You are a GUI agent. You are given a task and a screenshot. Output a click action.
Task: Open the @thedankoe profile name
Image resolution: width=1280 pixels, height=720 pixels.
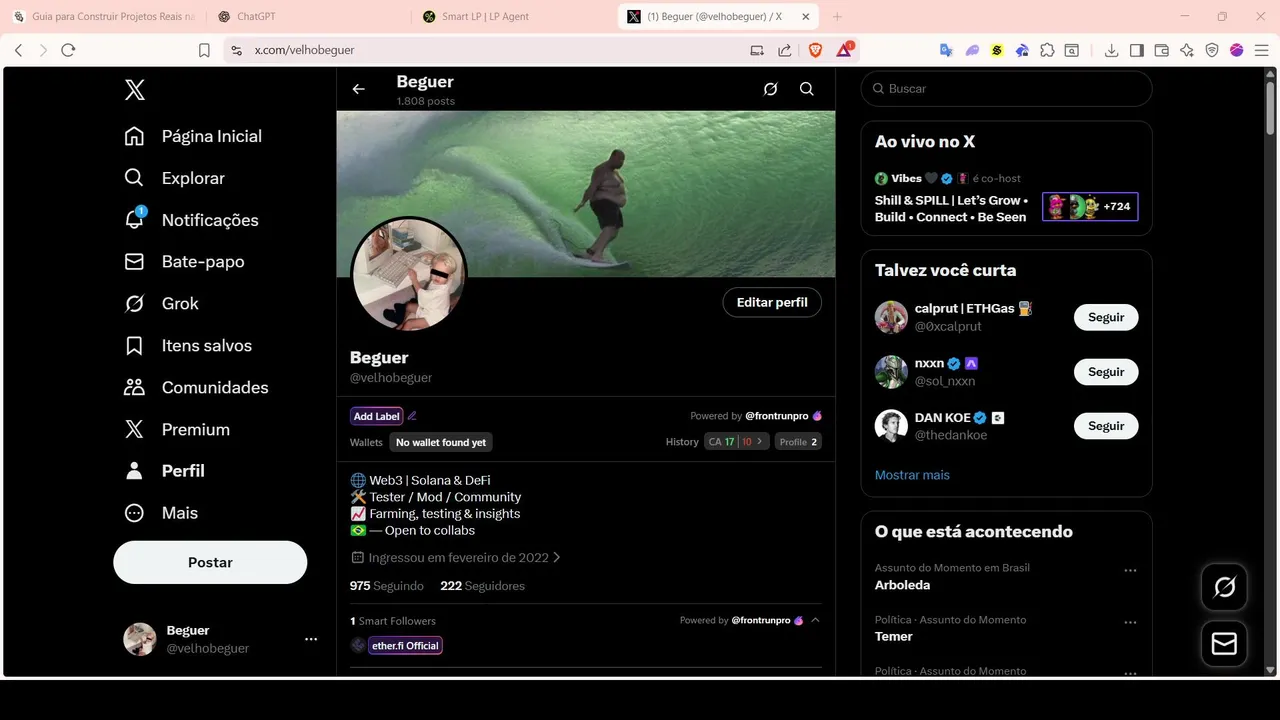click(951, 435)
